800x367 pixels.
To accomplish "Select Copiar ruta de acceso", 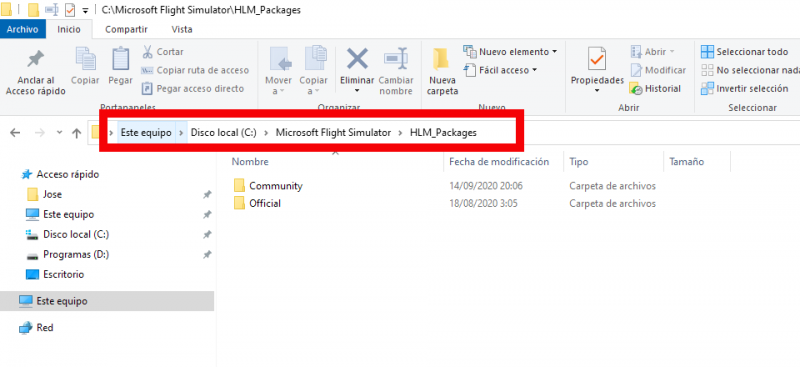I will point(195,70).
